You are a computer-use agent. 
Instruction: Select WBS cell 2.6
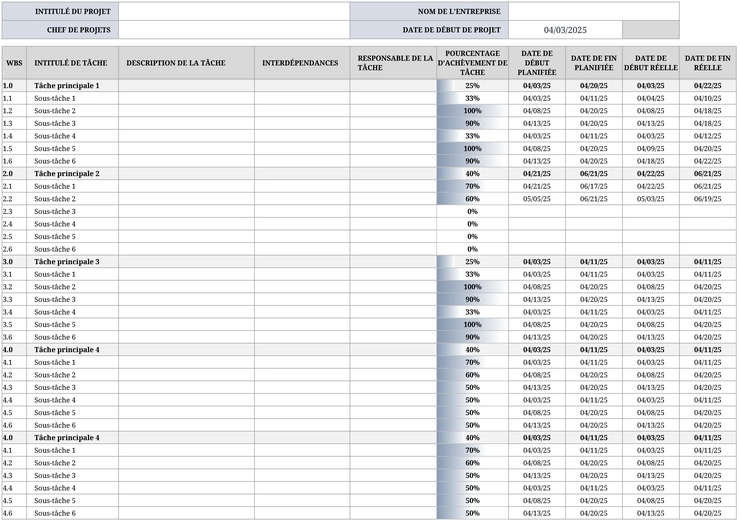[x=14, y=249]
